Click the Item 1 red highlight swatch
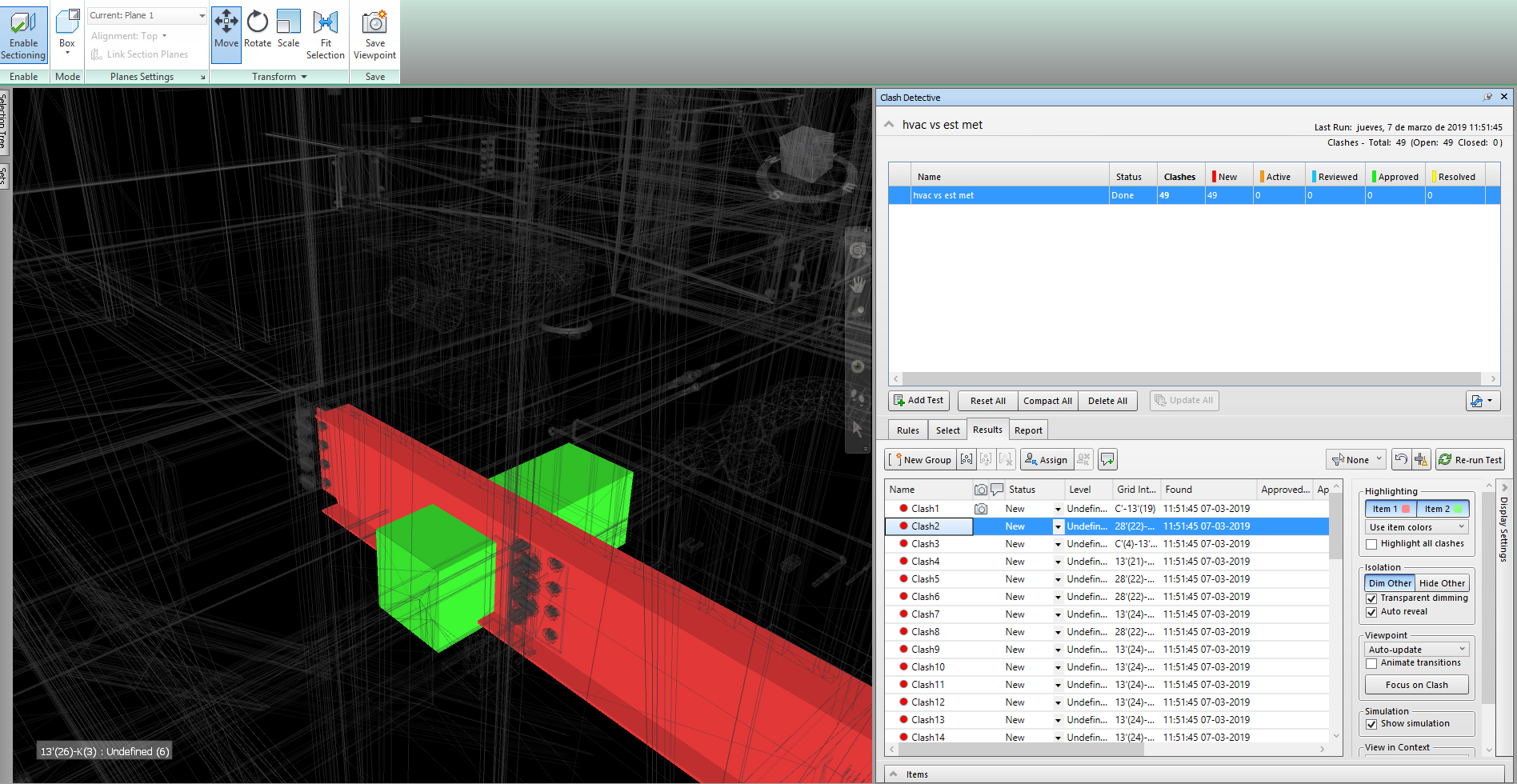Image resolution: width=1517 pixels, height=784 pixels. (x=1406, y=509)
